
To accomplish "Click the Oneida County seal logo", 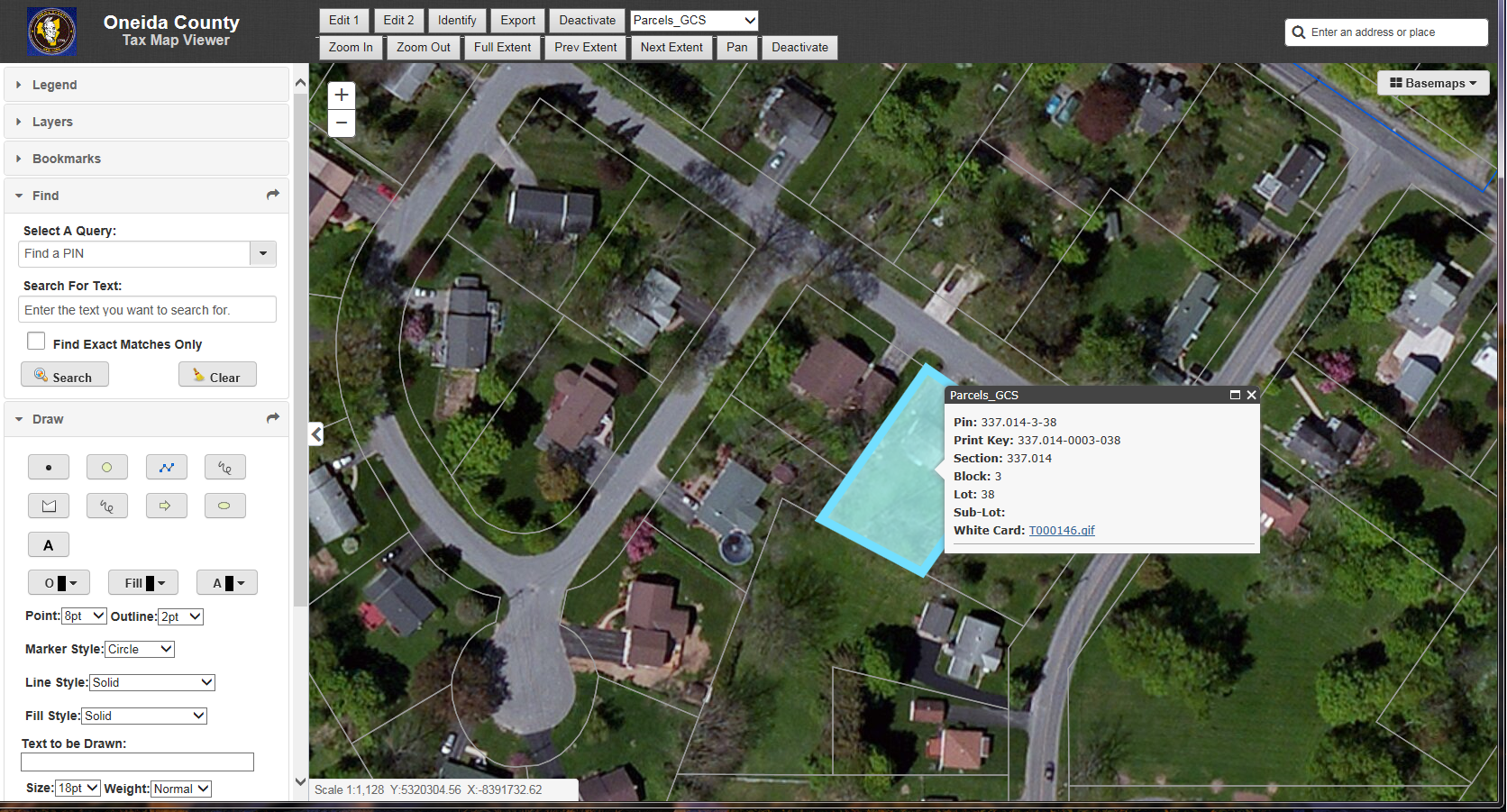I will (x=52, y=32).
